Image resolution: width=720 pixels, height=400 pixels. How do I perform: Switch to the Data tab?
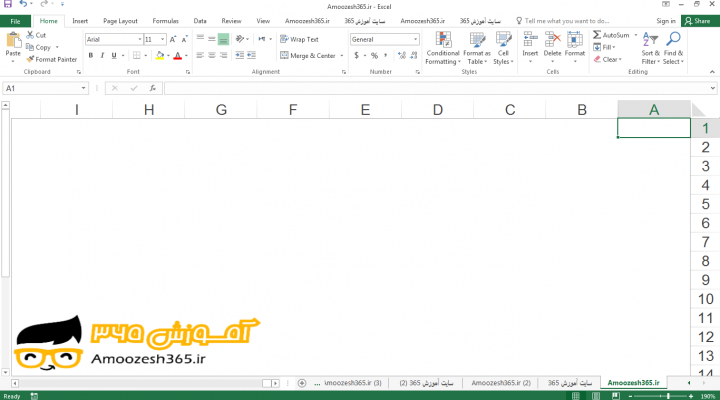tap(200, 21)
